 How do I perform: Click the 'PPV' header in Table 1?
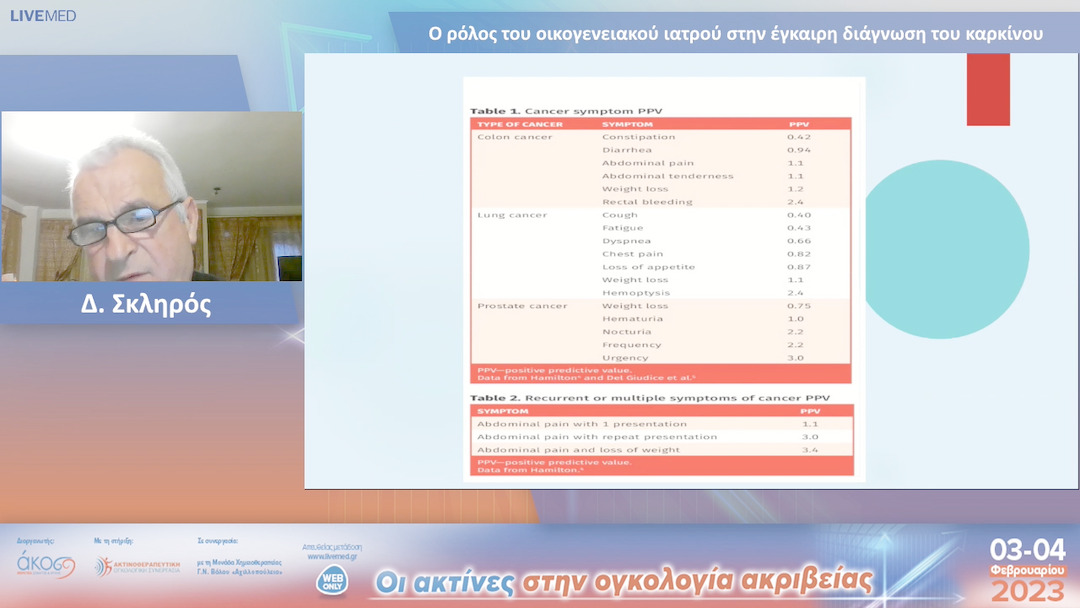tap(799, 125)
